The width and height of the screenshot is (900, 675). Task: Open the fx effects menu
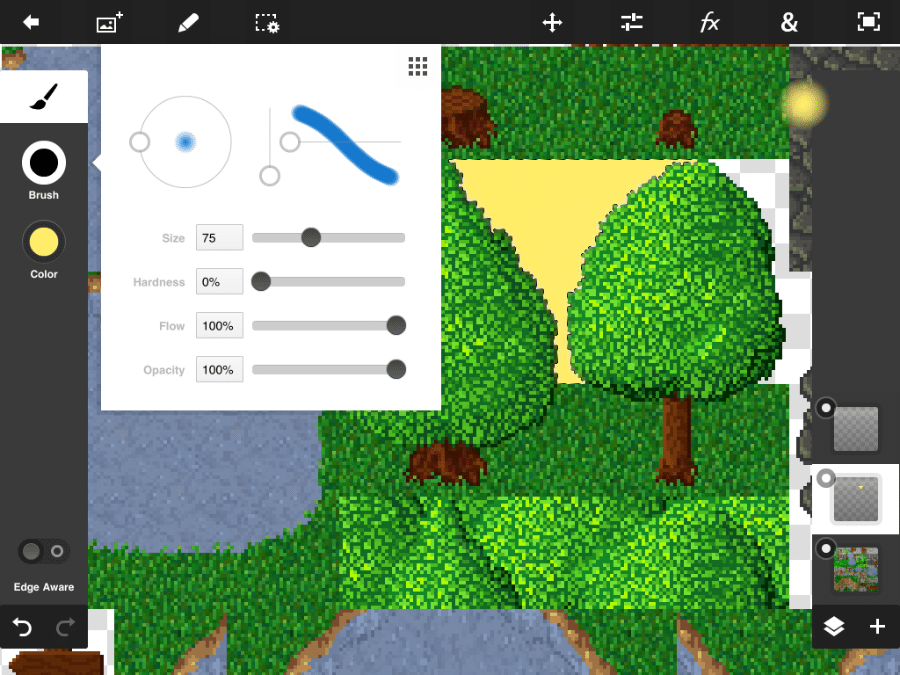(x=710, y=22)
